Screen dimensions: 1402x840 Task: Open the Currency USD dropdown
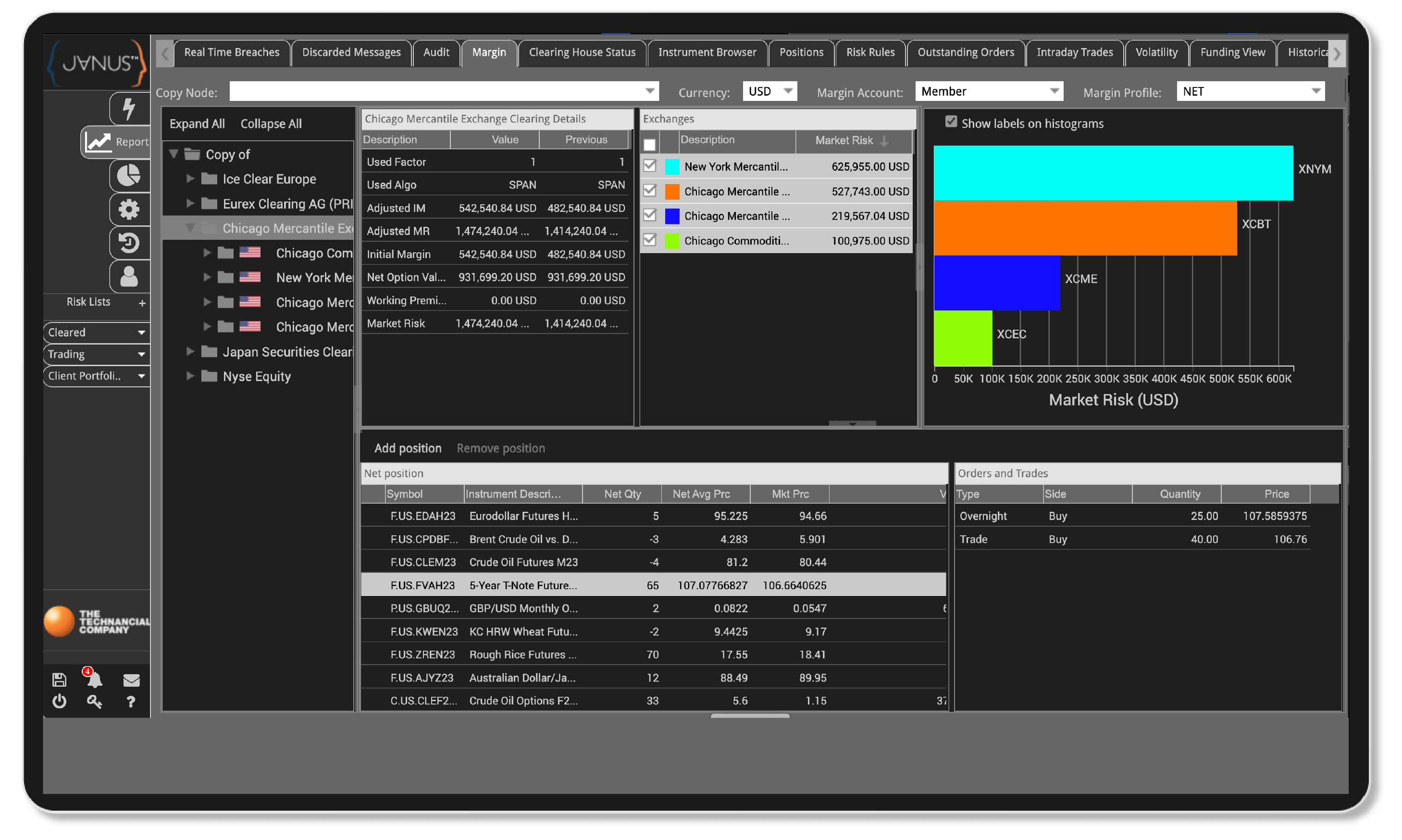click(787, 91)
